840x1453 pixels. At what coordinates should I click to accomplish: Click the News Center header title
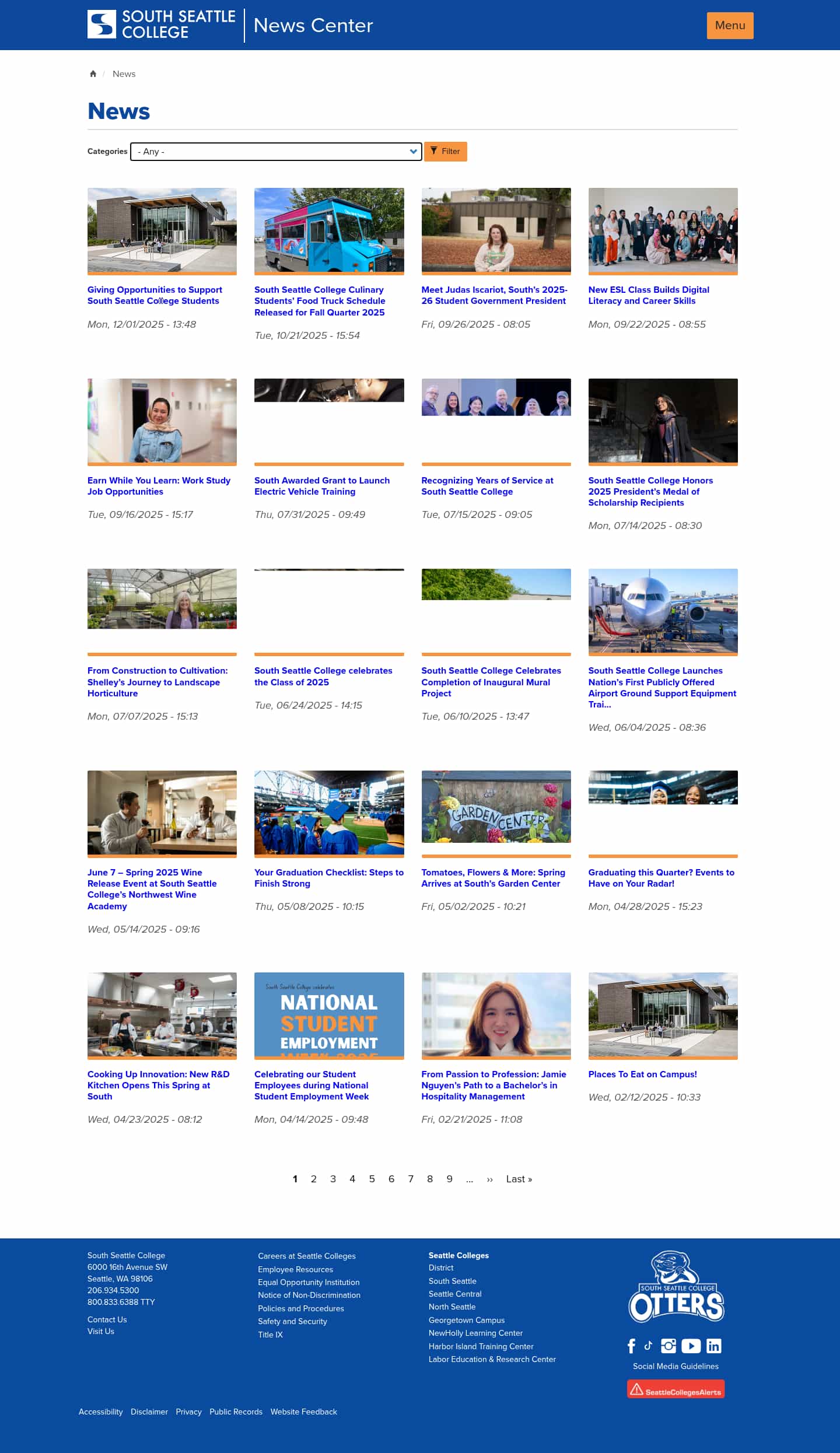[313, 25]
